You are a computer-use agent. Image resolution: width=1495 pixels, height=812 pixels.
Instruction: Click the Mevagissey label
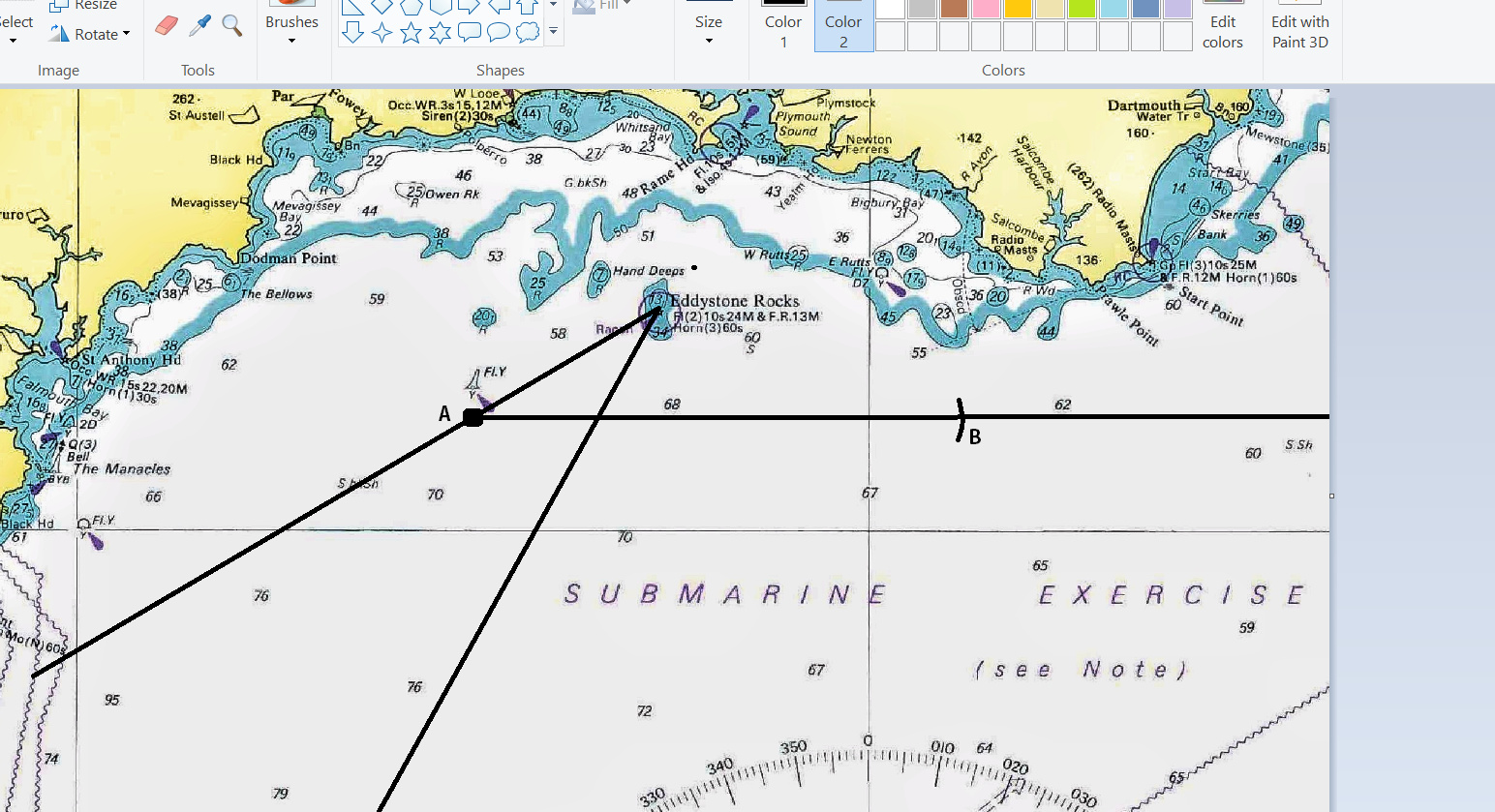(204, 202)
